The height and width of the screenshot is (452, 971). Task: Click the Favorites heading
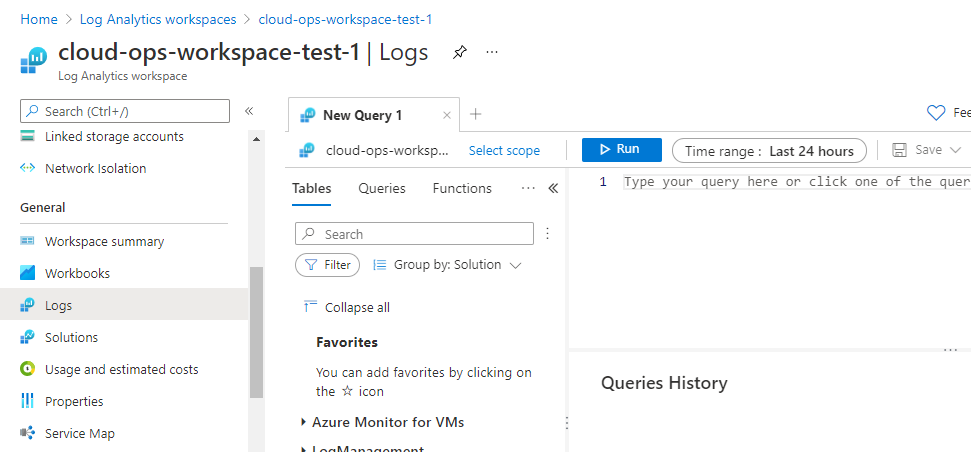pyautogui.click(x=347, y=342)
